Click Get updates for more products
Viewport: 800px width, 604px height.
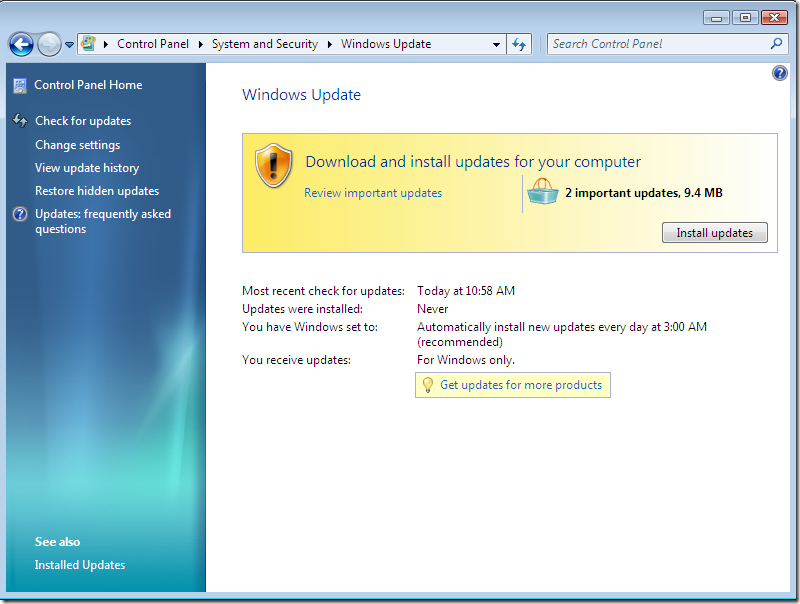[x=521, y=385]
